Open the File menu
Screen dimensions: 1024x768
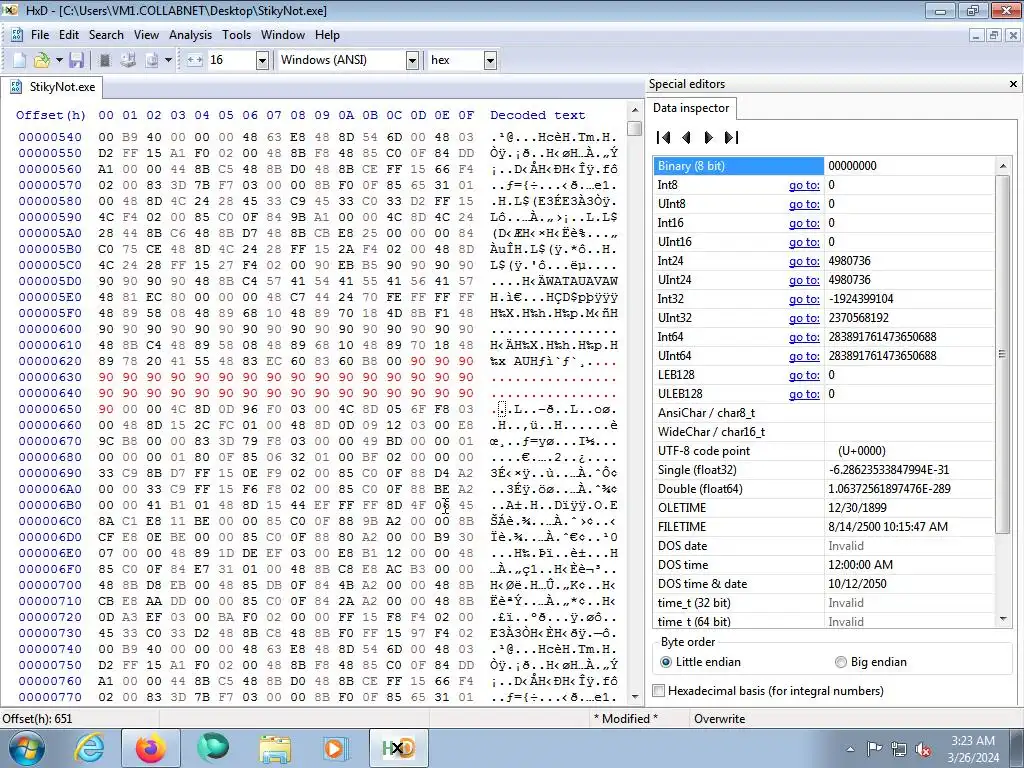tap(40, 35)
